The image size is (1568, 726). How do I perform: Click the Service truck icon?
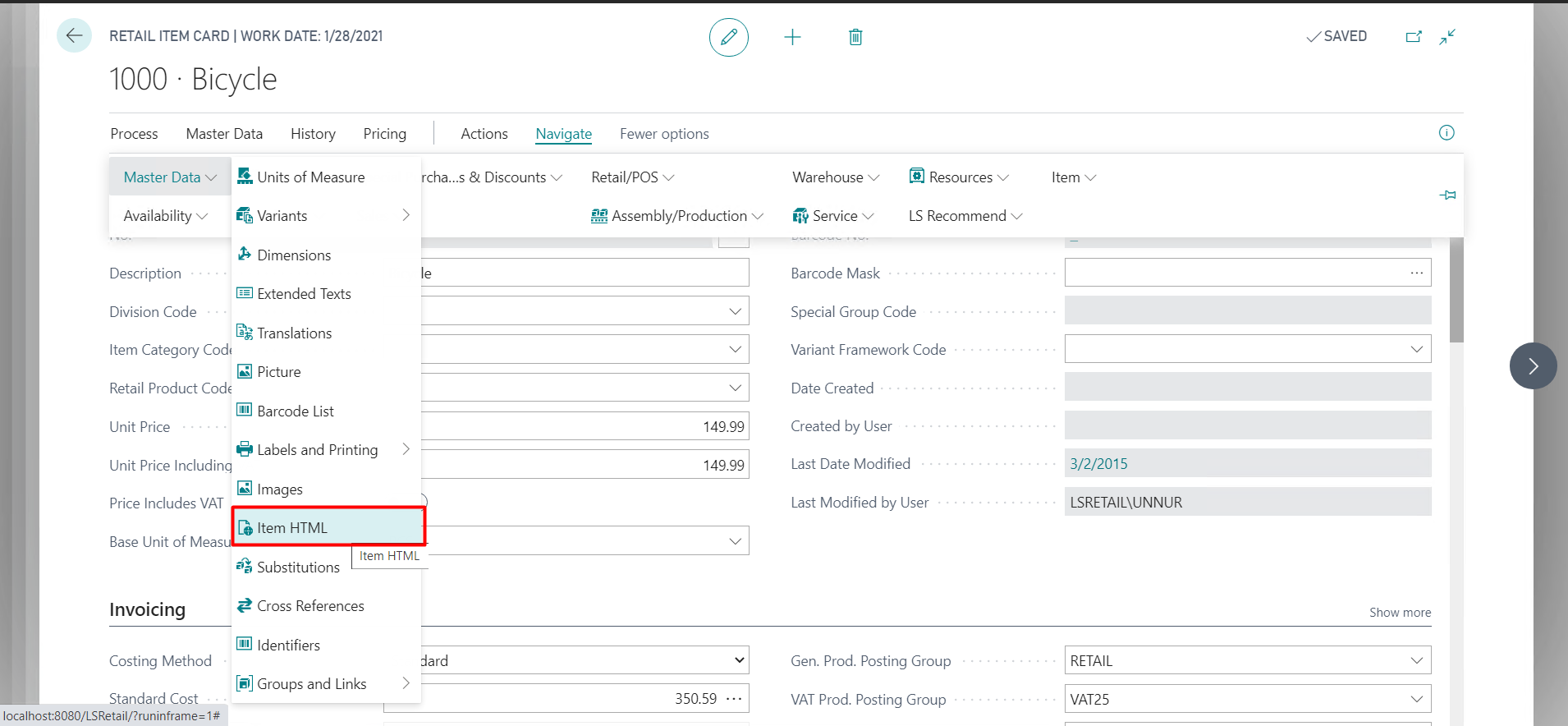point(800,216)
